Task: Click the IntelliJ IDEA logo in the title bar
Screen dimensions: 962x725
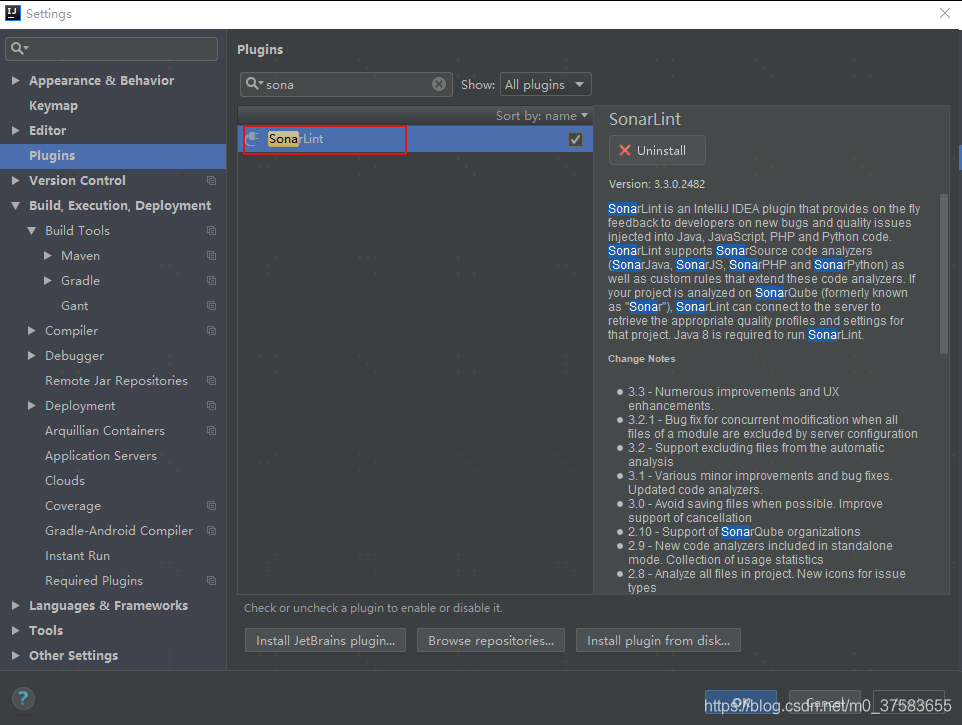Action: point(12,13)
